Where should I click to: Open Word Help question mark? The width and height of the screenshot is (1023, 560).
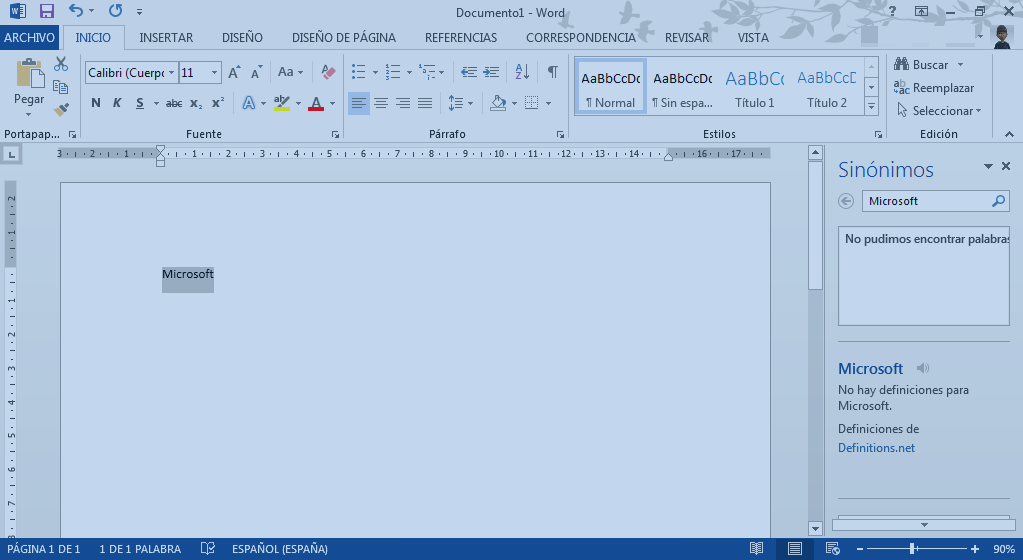(892, 11)
